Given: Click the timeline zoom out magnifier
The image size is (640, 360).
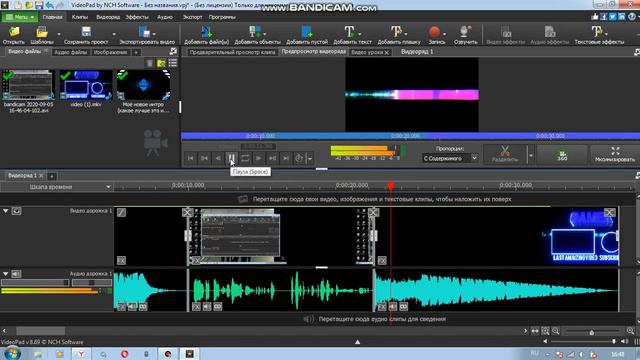Looking at the screenshot, I should point(556,331).
